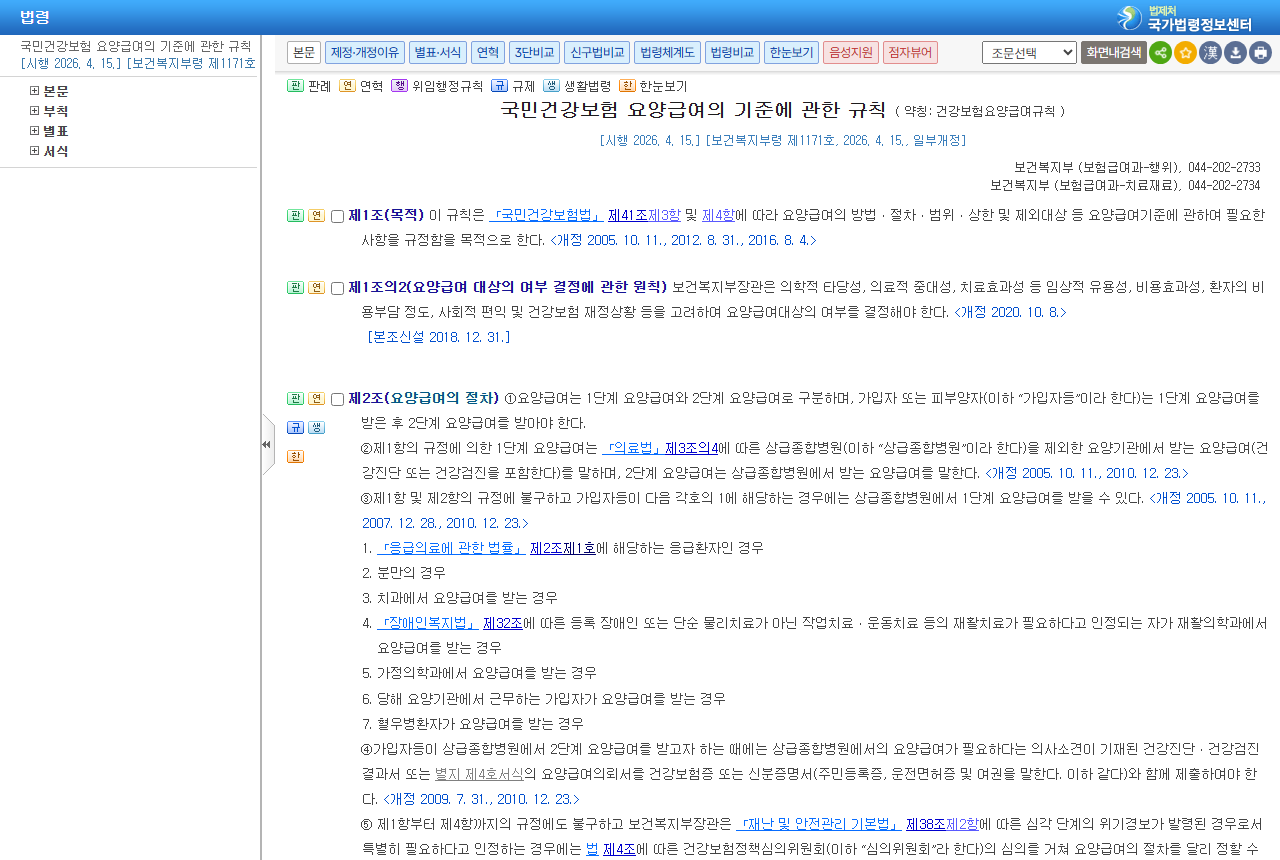Click 연 icon beside 제1조의2

[x=316, y=287]
